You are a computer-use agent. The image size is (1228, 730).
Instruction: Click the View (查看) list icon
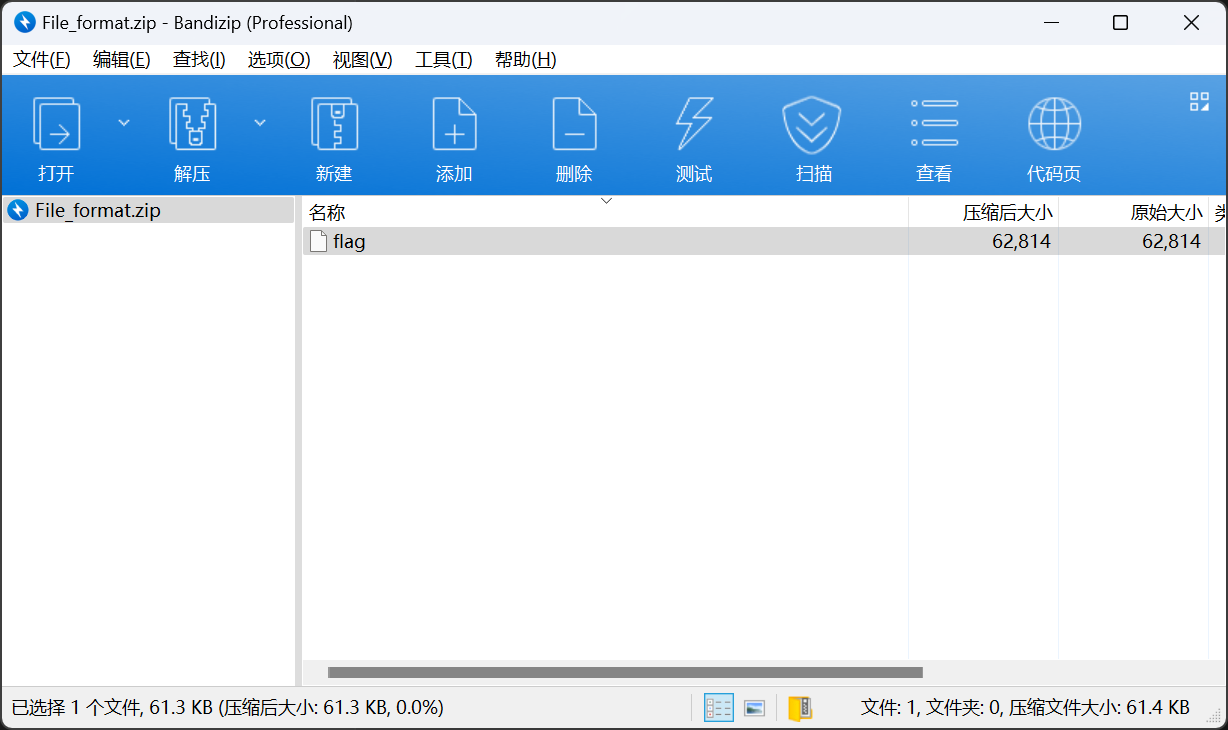coord(934,124)
